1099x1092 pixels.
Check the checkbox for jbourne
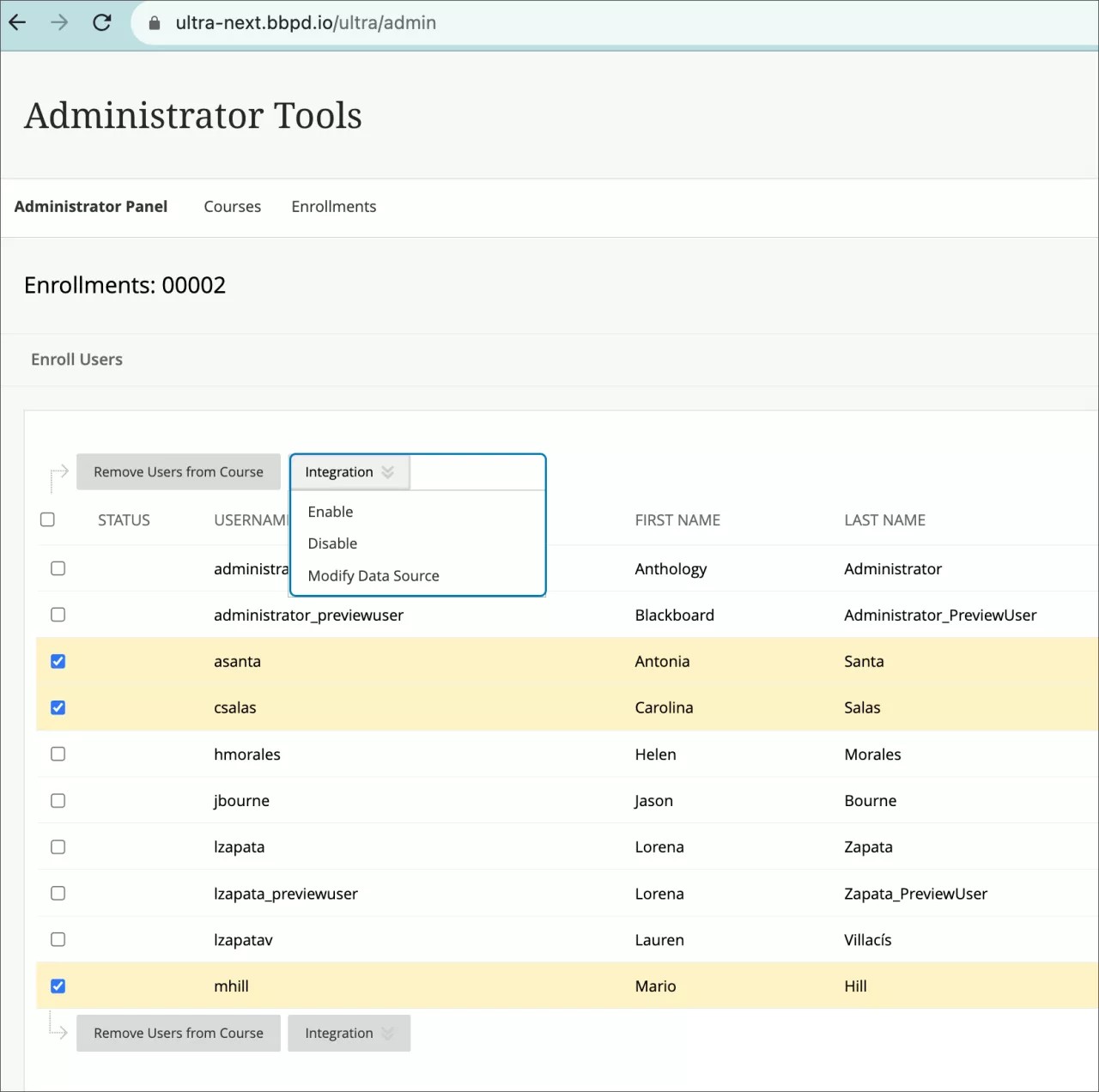pyautogui.click(x=58, y=800)
